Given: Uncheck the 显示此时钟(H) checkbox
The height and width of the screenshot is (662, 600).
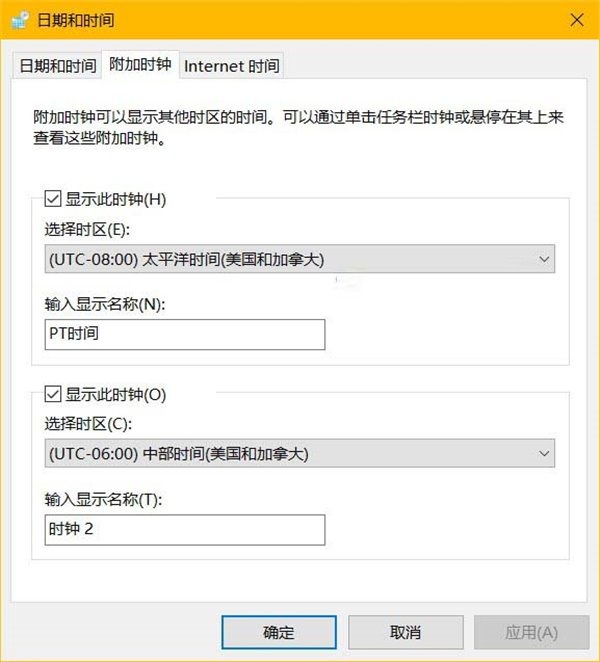Looking at the screenshot, I should click(53, 199).
